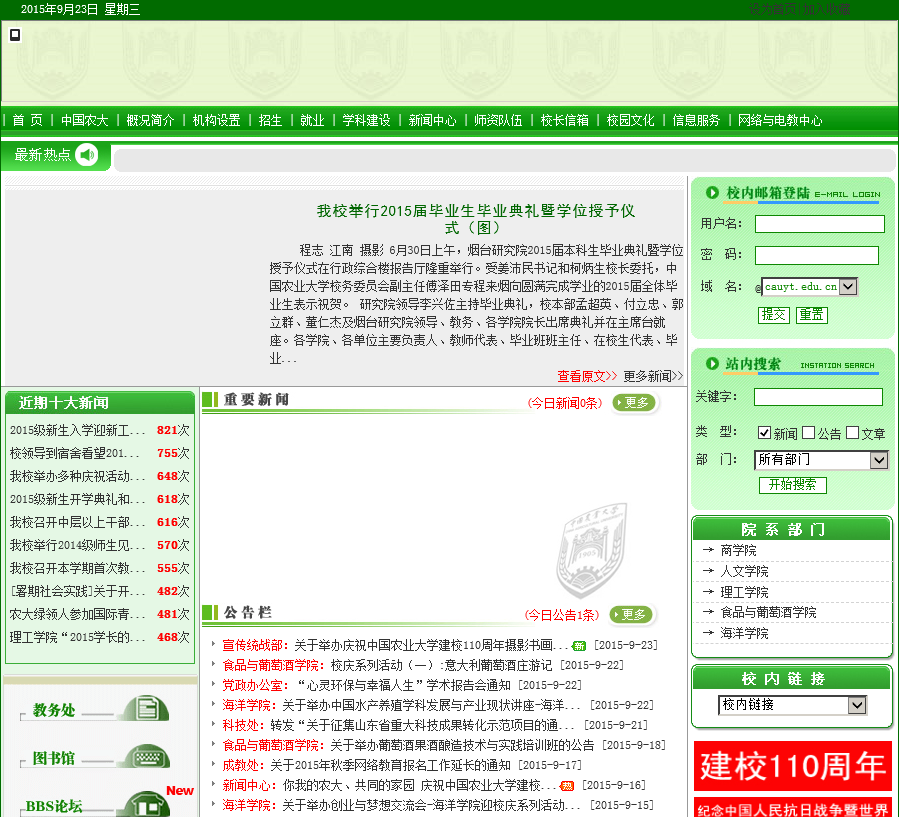Click the speaker icon beside 最新热点
Screen dimensions: 899x817
tap(87, 155)
